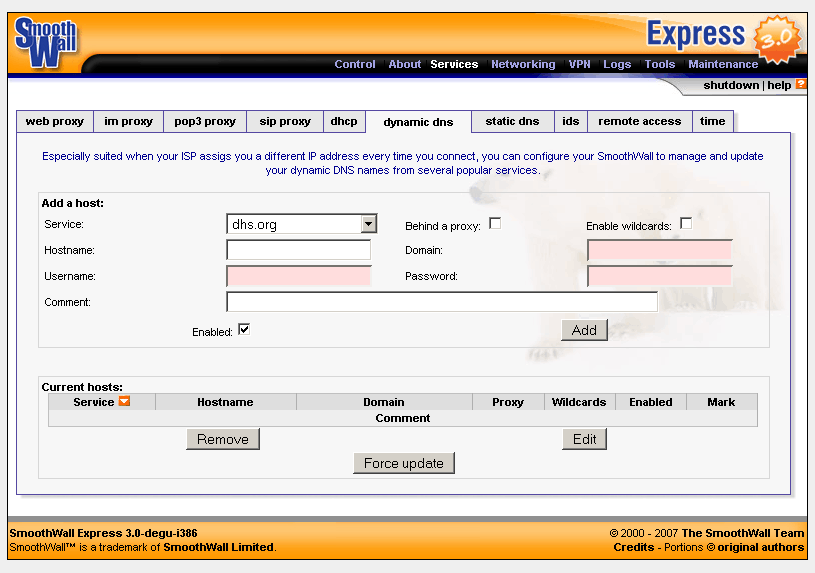The width and height of the screenshot is (815, 573).
Task: Open the Control menu
Action: pyautogui.click(x=354, y=64)
